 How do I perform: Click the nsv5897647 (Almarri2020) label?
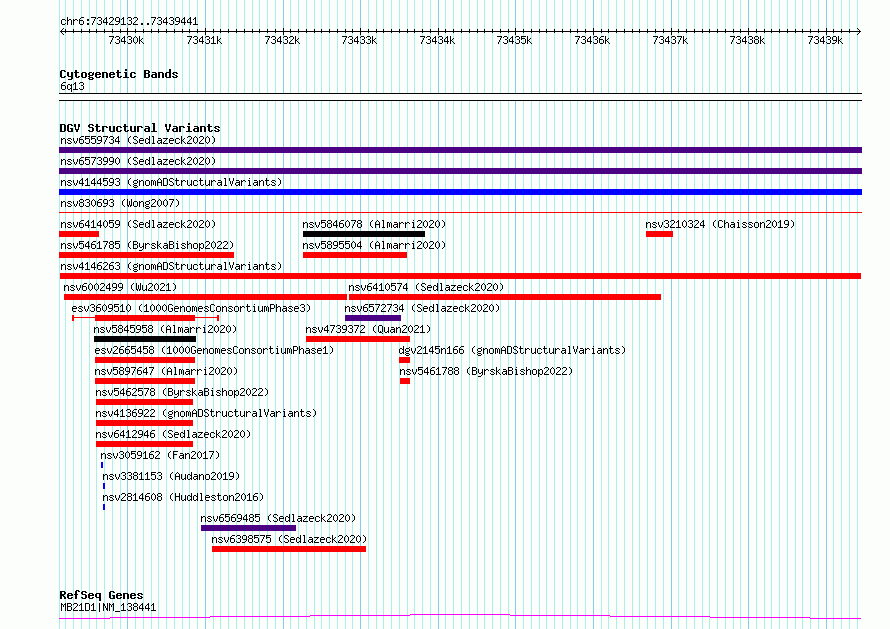coord(166,371)
